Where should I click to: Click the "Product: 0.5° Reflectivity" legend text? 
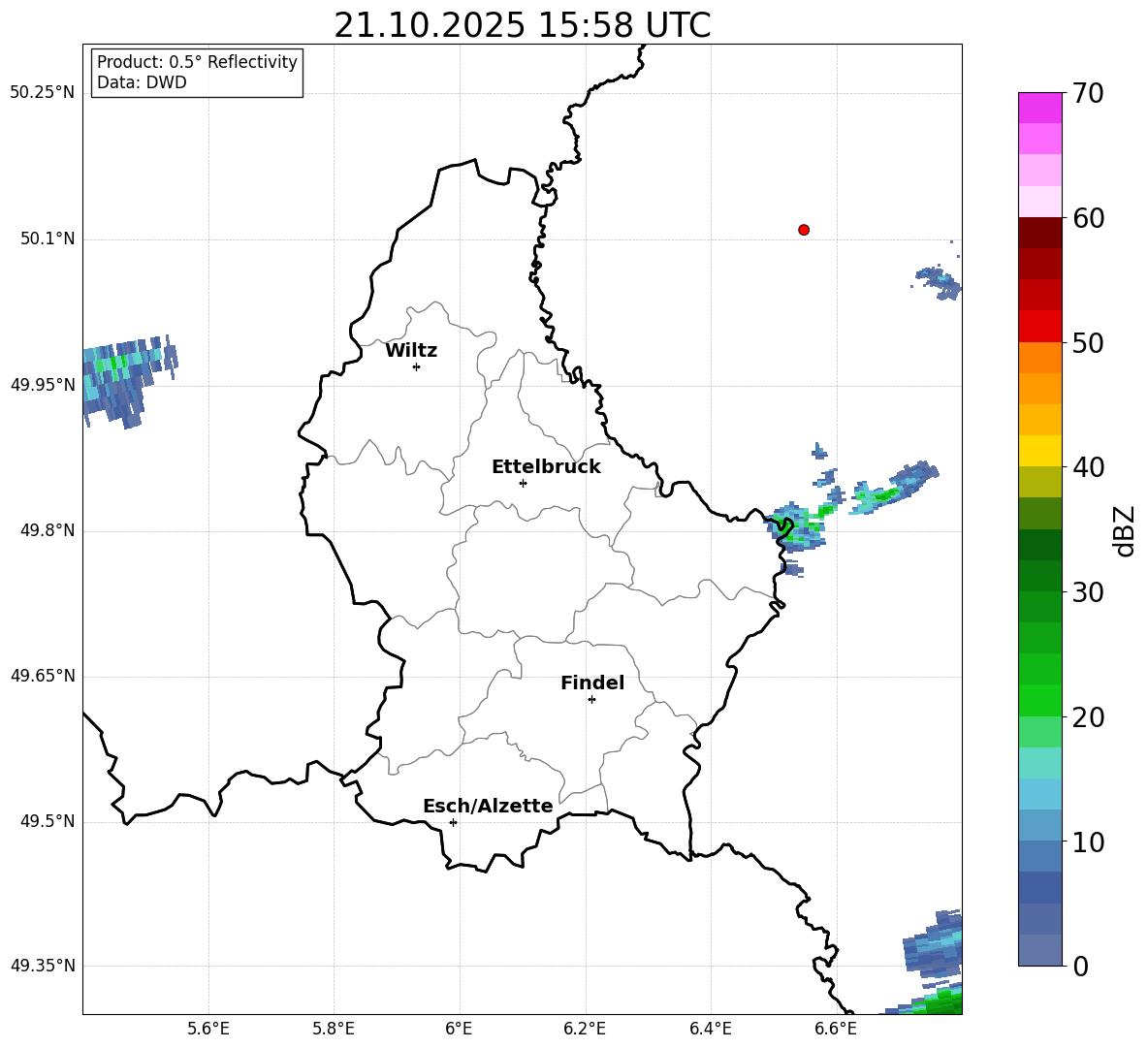click(x=197, y=62)
